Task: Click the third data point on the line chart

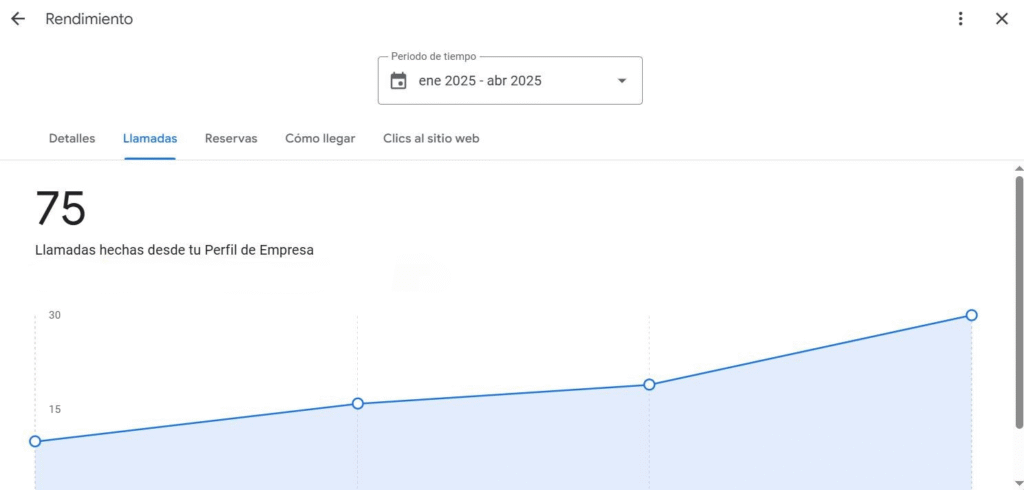Action: click(649, 384)
